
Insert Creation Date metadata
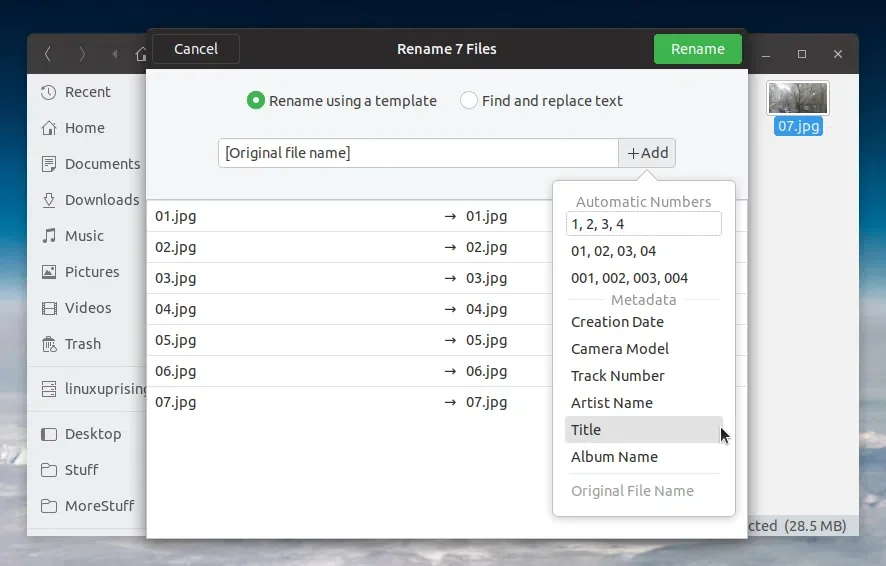pos(617,322)
